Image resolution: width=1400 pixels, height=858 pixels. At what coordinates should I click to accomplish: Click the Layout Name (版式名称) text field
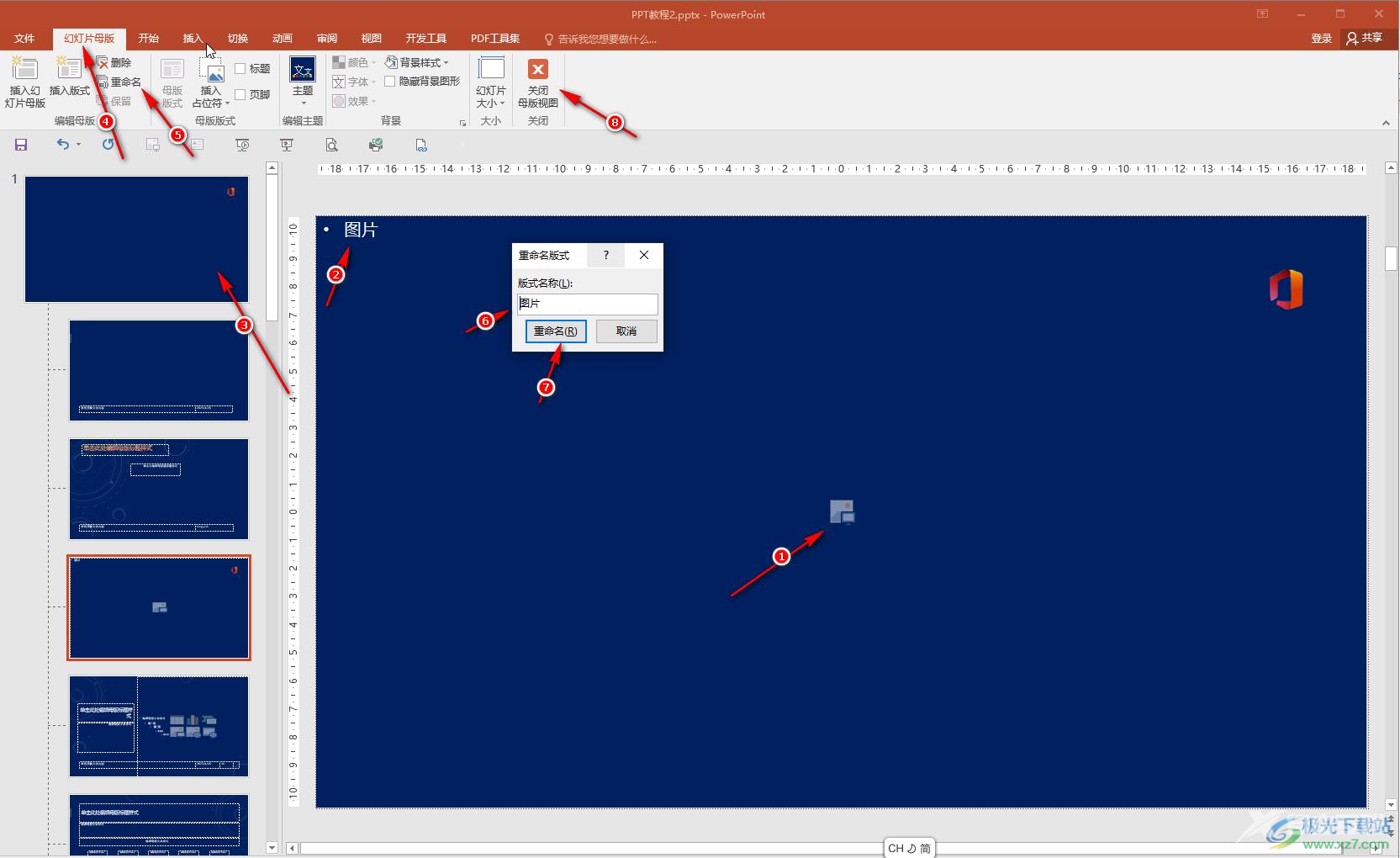pos(588,304)
